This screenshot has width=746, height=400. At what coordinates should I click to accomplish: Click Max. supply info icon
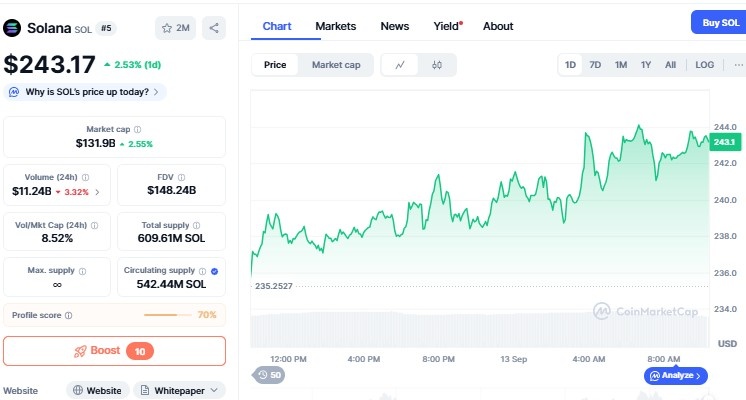click(x=82, y=271)
